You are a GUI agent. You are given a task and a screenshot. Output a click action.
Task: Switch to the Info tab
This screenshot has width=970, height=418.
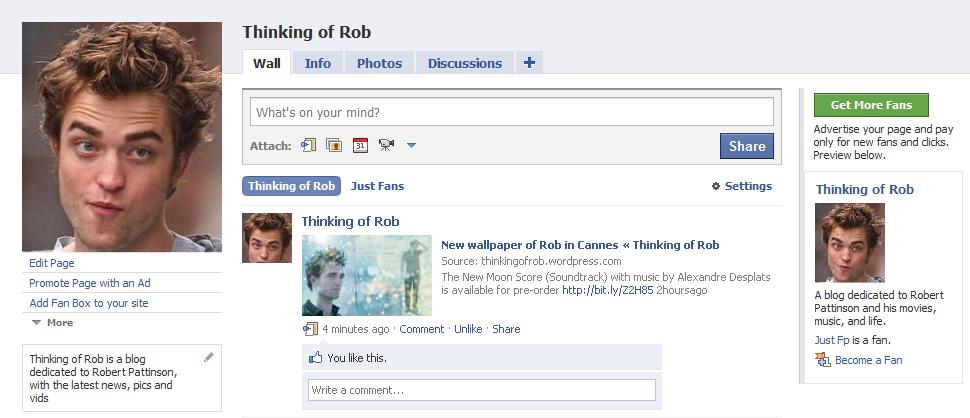(318, 63)
